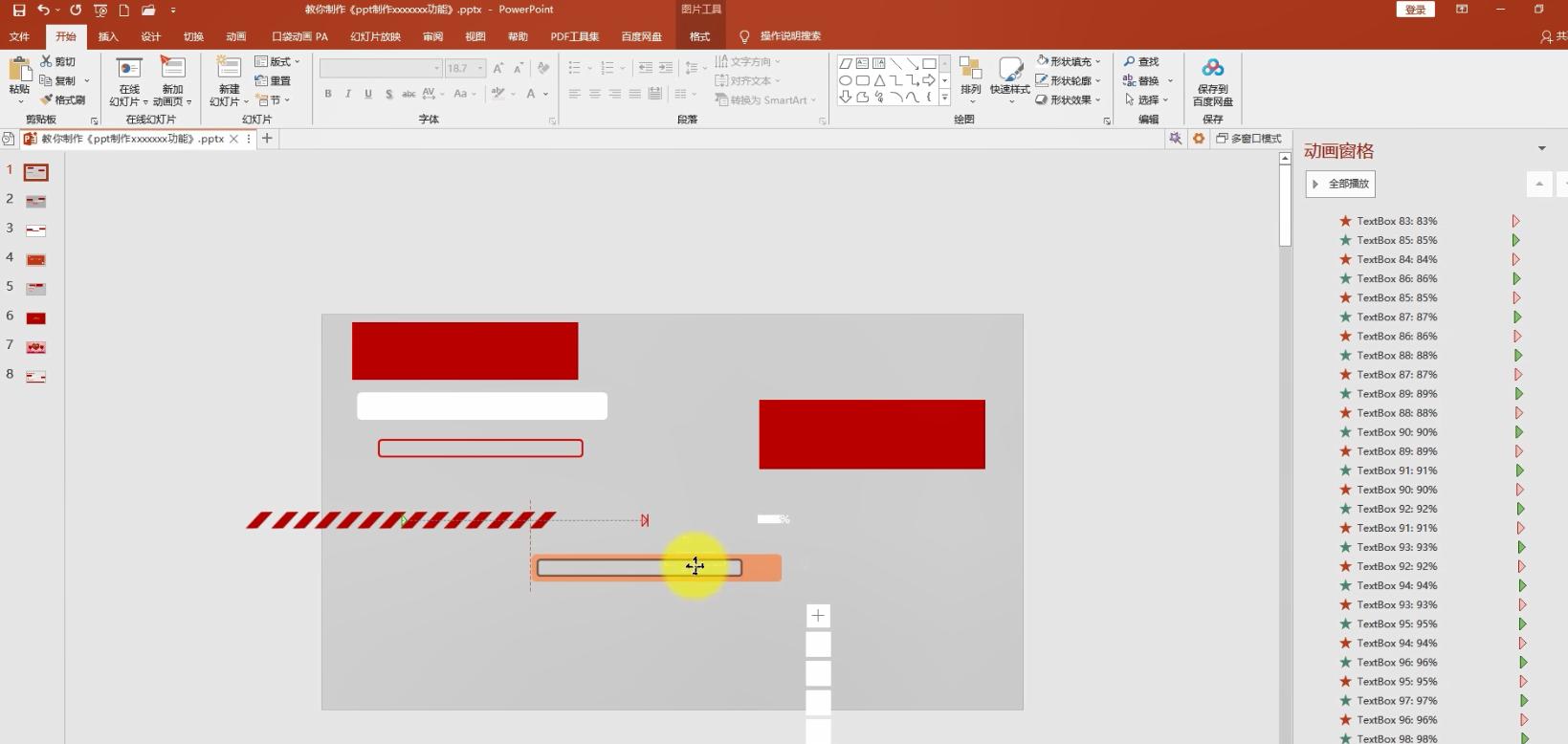Image resolution: width=1568 pixels, height=744 pixels.
Task: Switch to the Animations ribbon tab
Action: point(235,36)
